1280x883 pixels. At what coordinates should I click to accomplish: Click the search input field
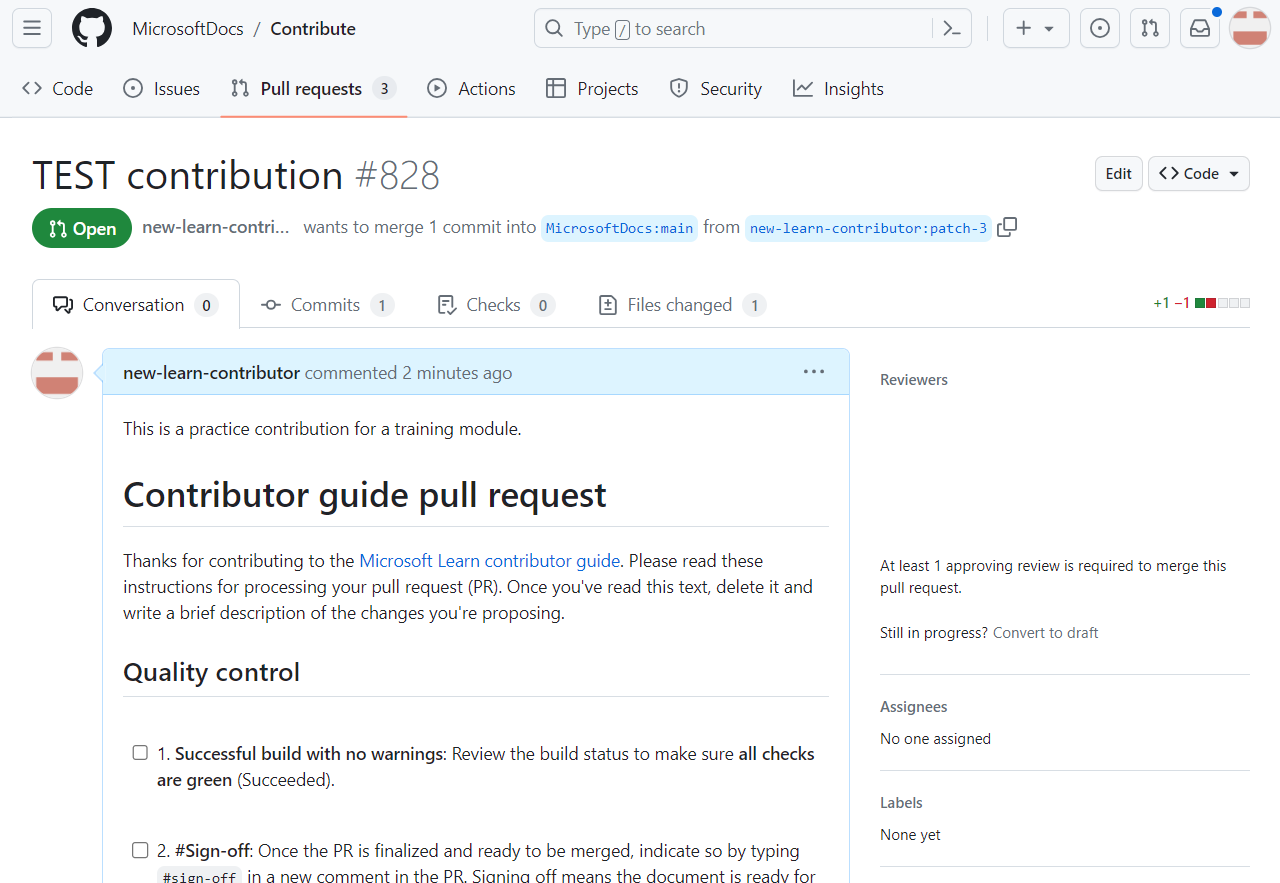pyautogui.click(x=700, y=28)
